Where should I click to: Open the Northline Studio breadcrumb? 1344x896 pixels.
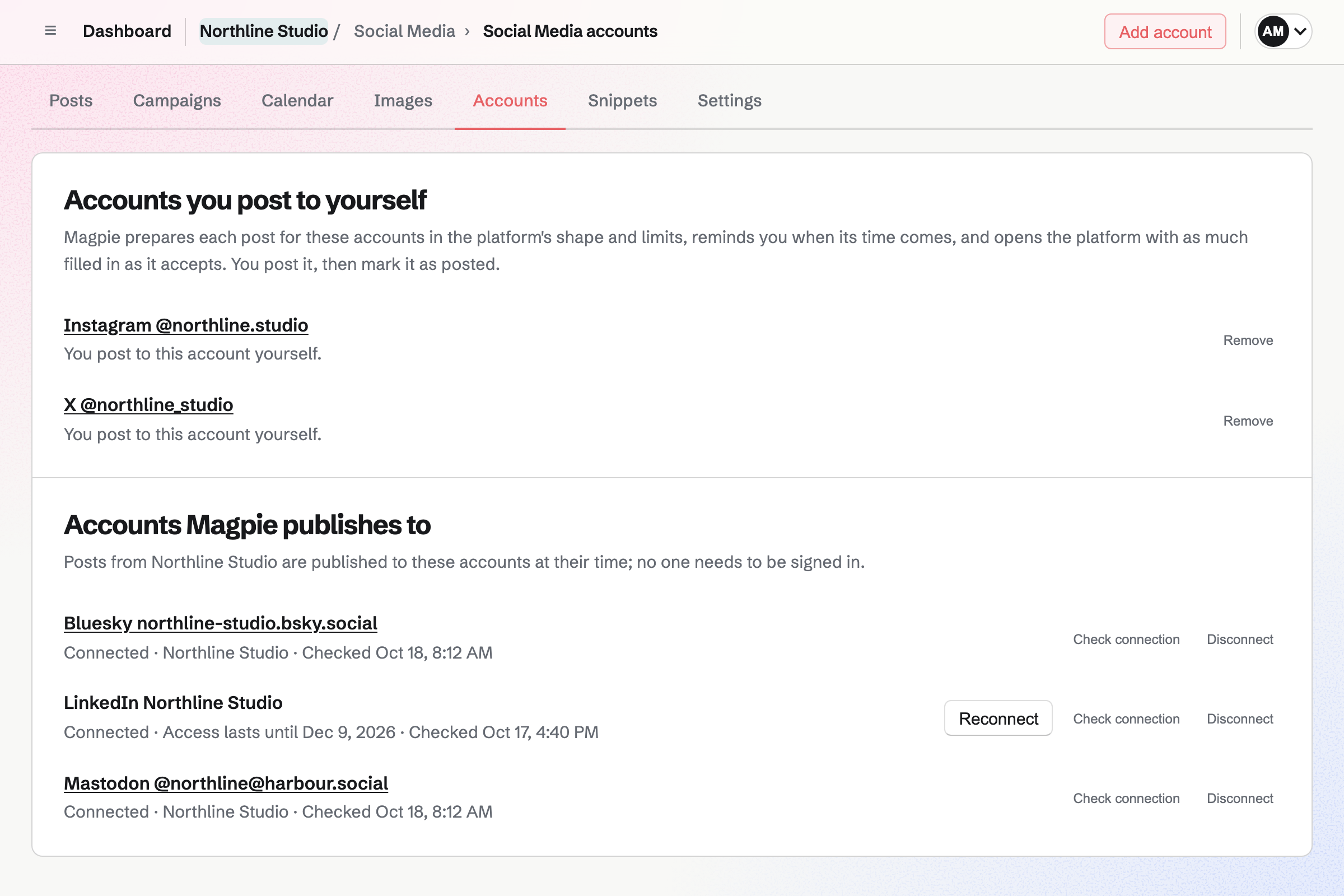point(263,31)
